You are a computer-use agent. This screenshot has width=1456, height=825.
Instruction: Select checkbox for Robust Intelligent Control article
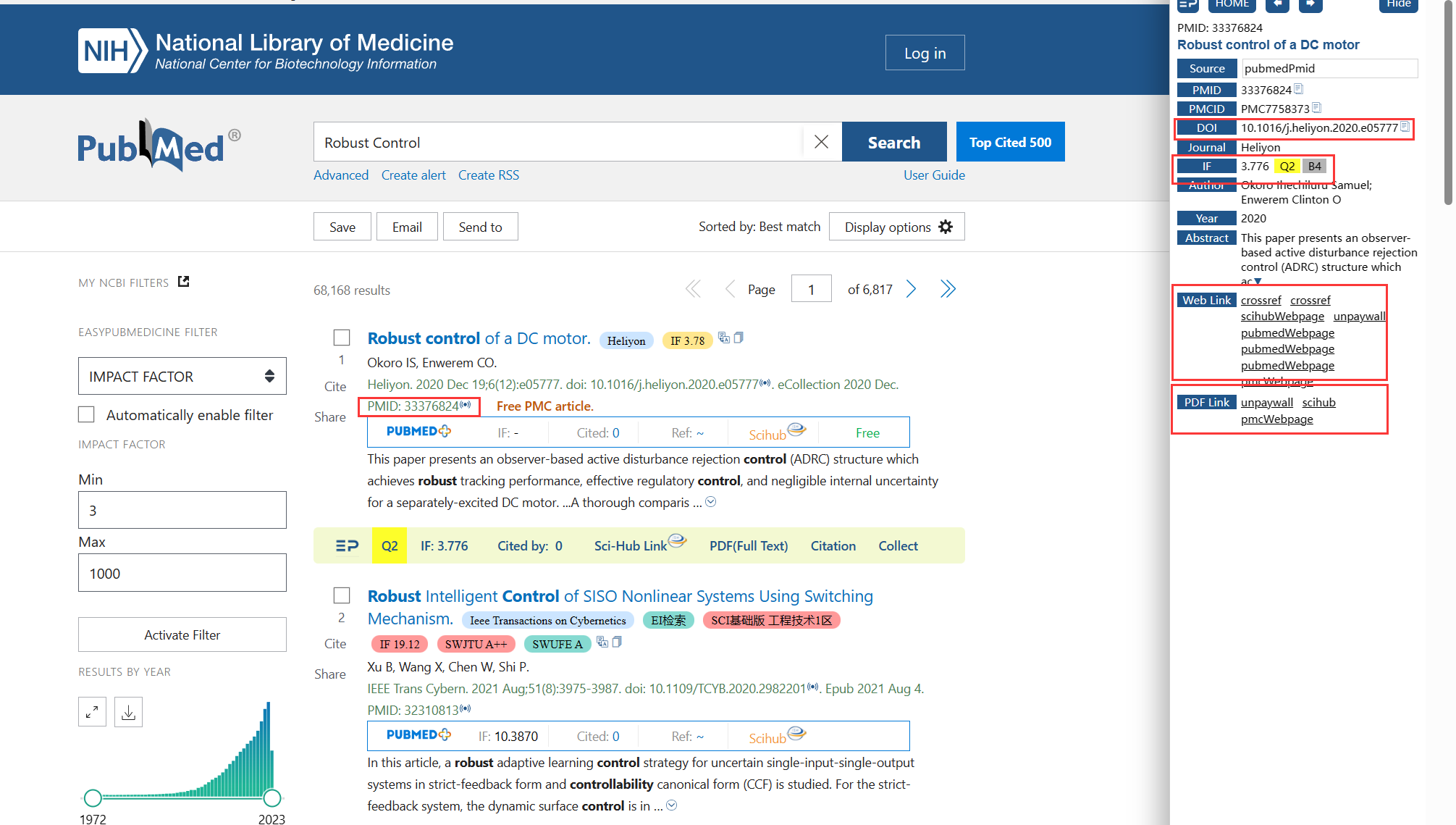tap(342, 595)
